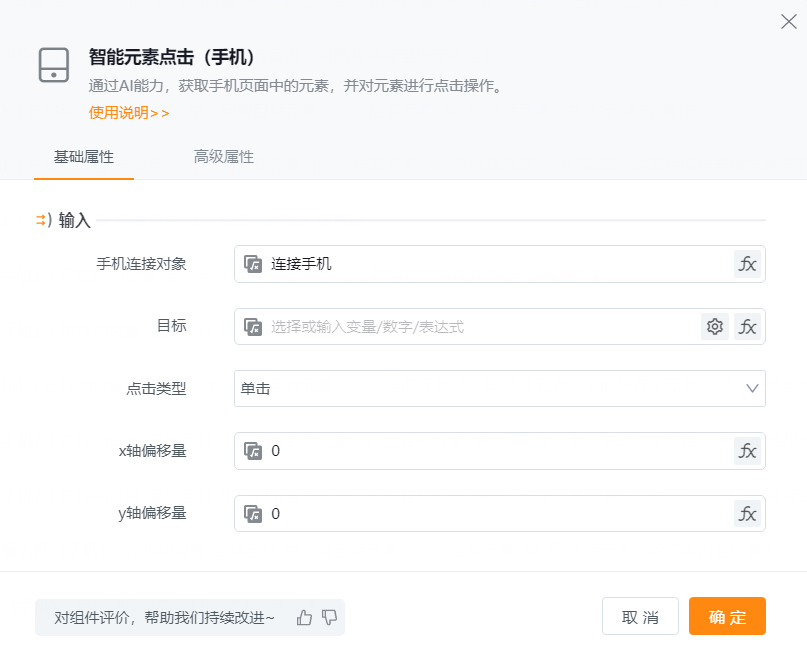This screenshot has height=650, width=807.
Task: Focus the 目标 input field
Action: (x=480, y=327)
